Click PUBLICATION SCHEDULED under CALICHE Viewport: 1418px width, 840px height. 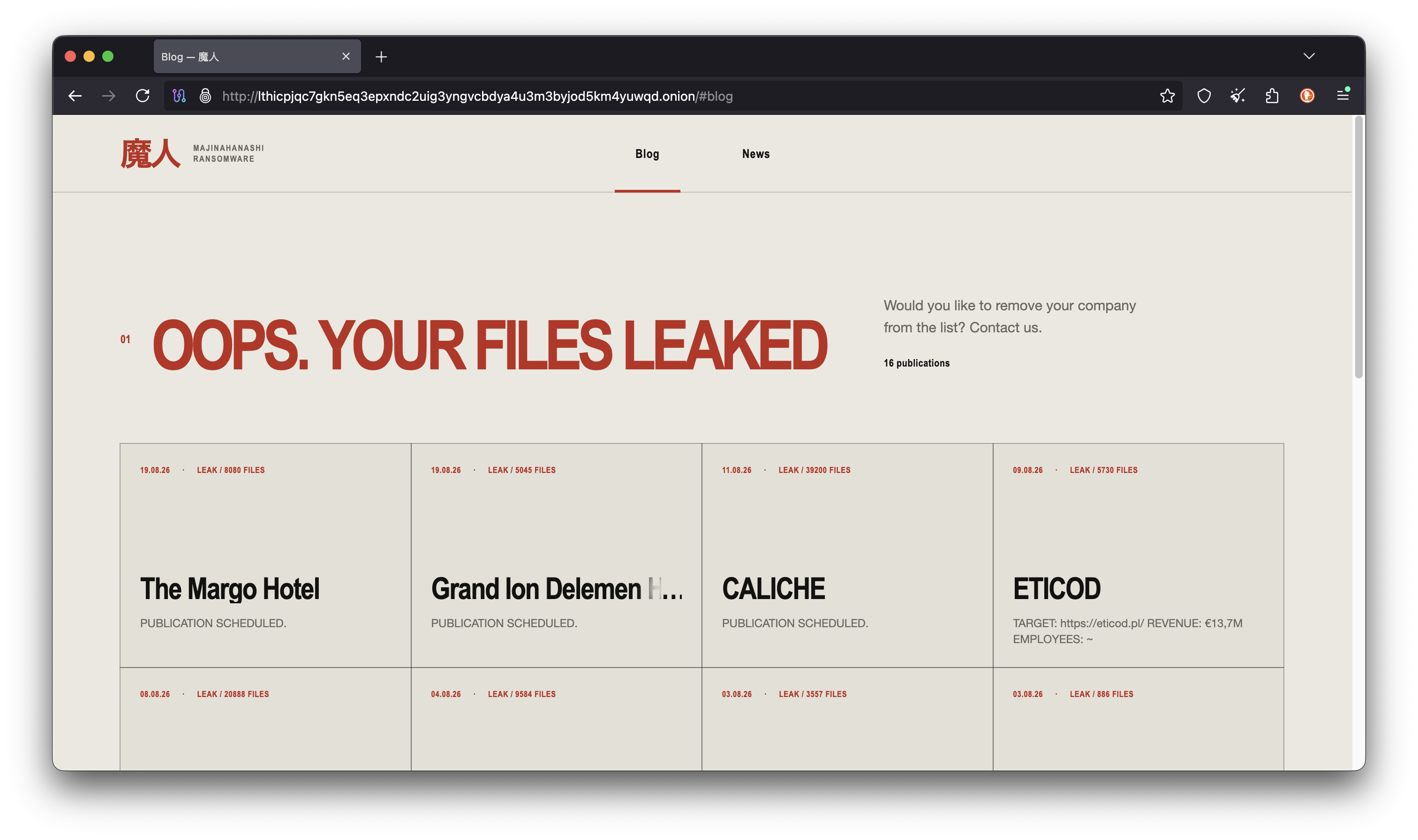coord(795,623)
